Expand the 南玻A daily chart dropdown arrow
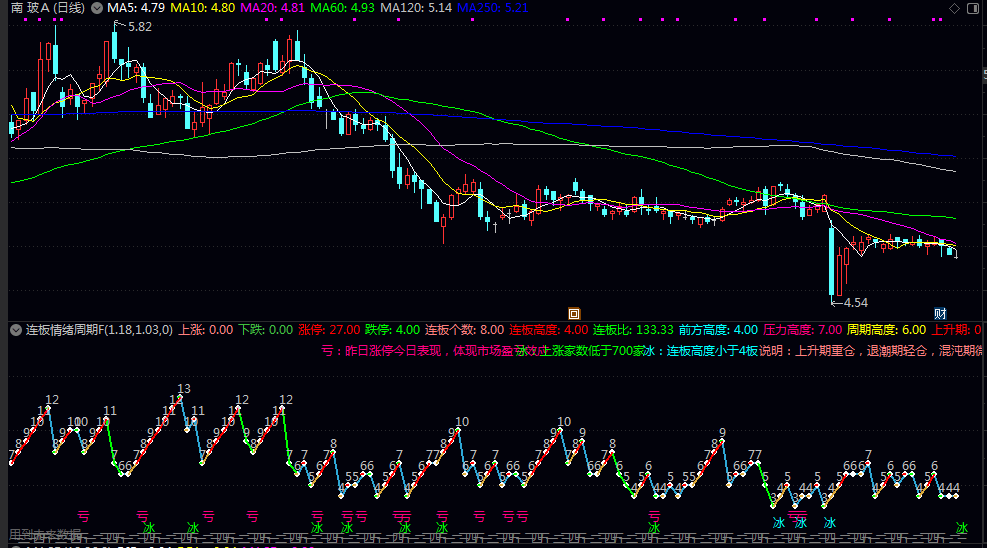Viewport: 987px width, 548px height. pyautogui.click(x=95, y=8)
